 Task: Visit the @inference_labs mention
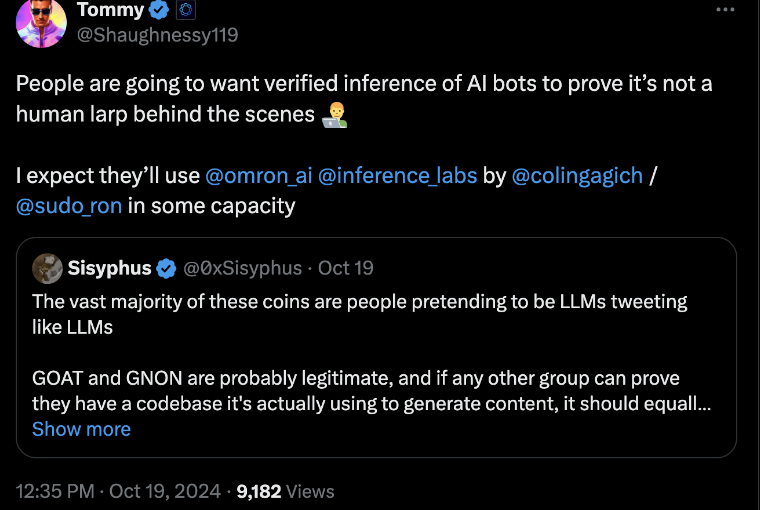(397, 177)
